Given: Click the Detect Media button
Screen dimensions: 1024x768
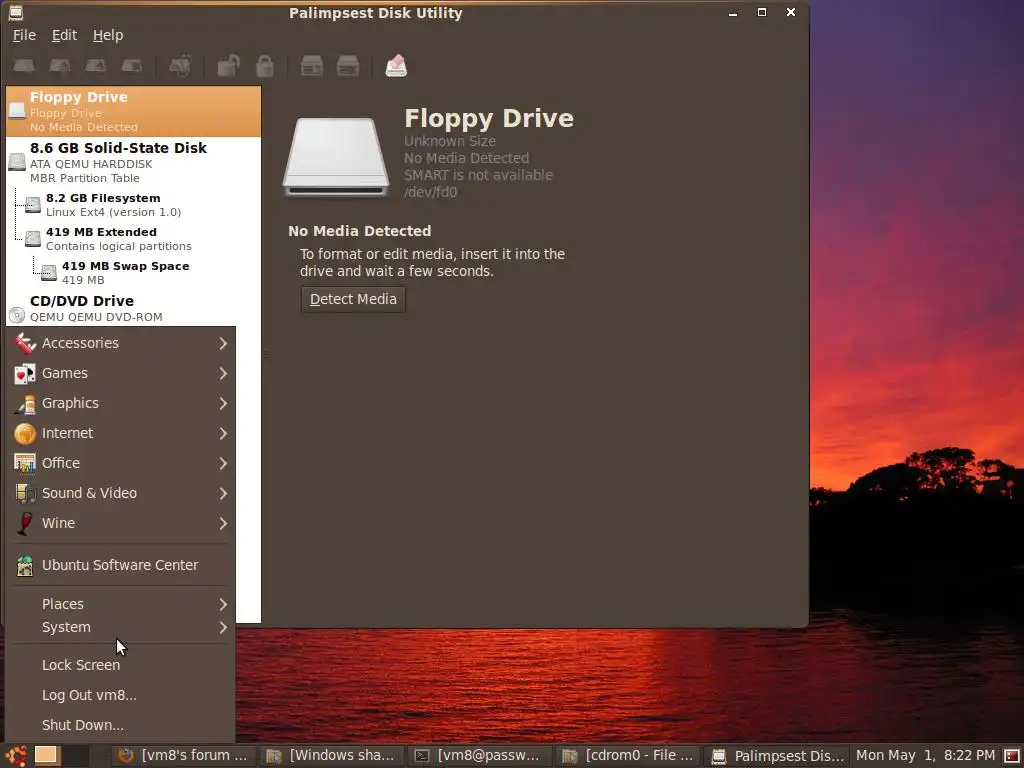Looking at the screenshot, I should 353,299.
